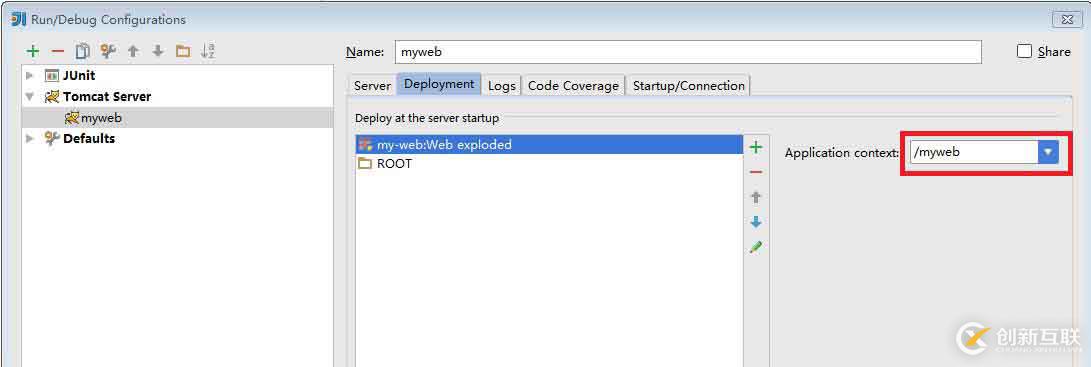Select the ROOT deployment entry
This screenshot has width=1091, height=367.
(549, 164)
